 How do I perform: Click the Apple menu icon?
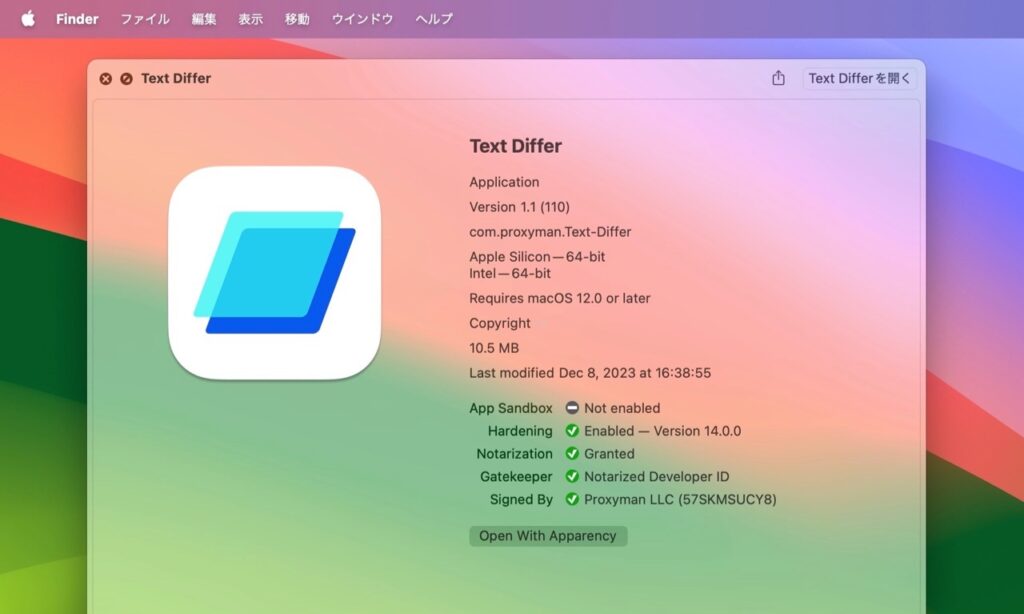tap(27, 18)
